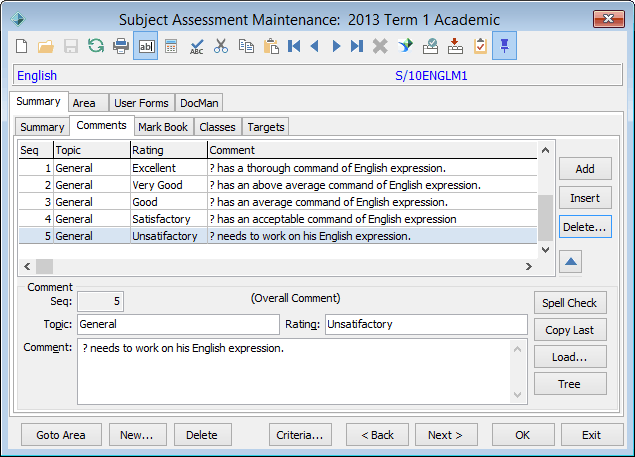This screenshot has width=635, height=457.
Task: Click the Next > button
Action: click(446, 435)
